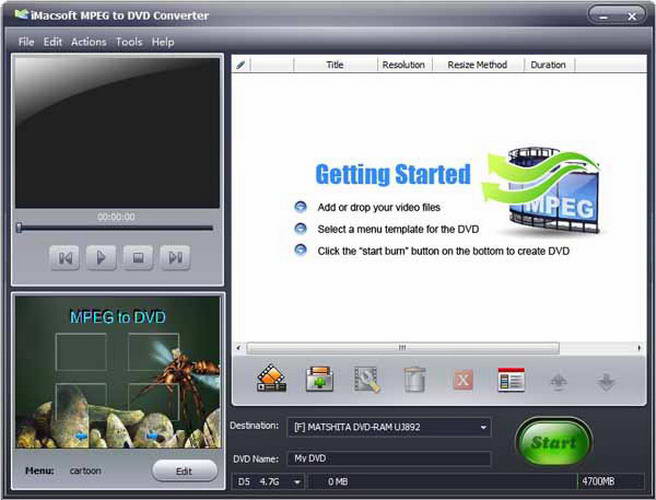Stop the preview playback

click(138, 257)
